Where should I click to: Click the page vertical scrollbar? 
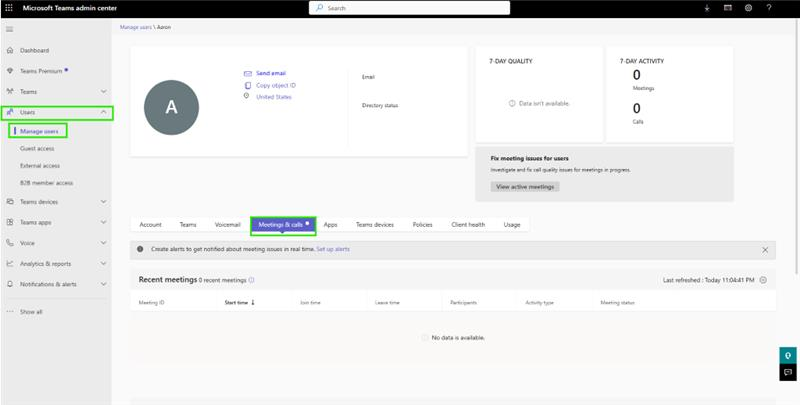tap(797, 148)
